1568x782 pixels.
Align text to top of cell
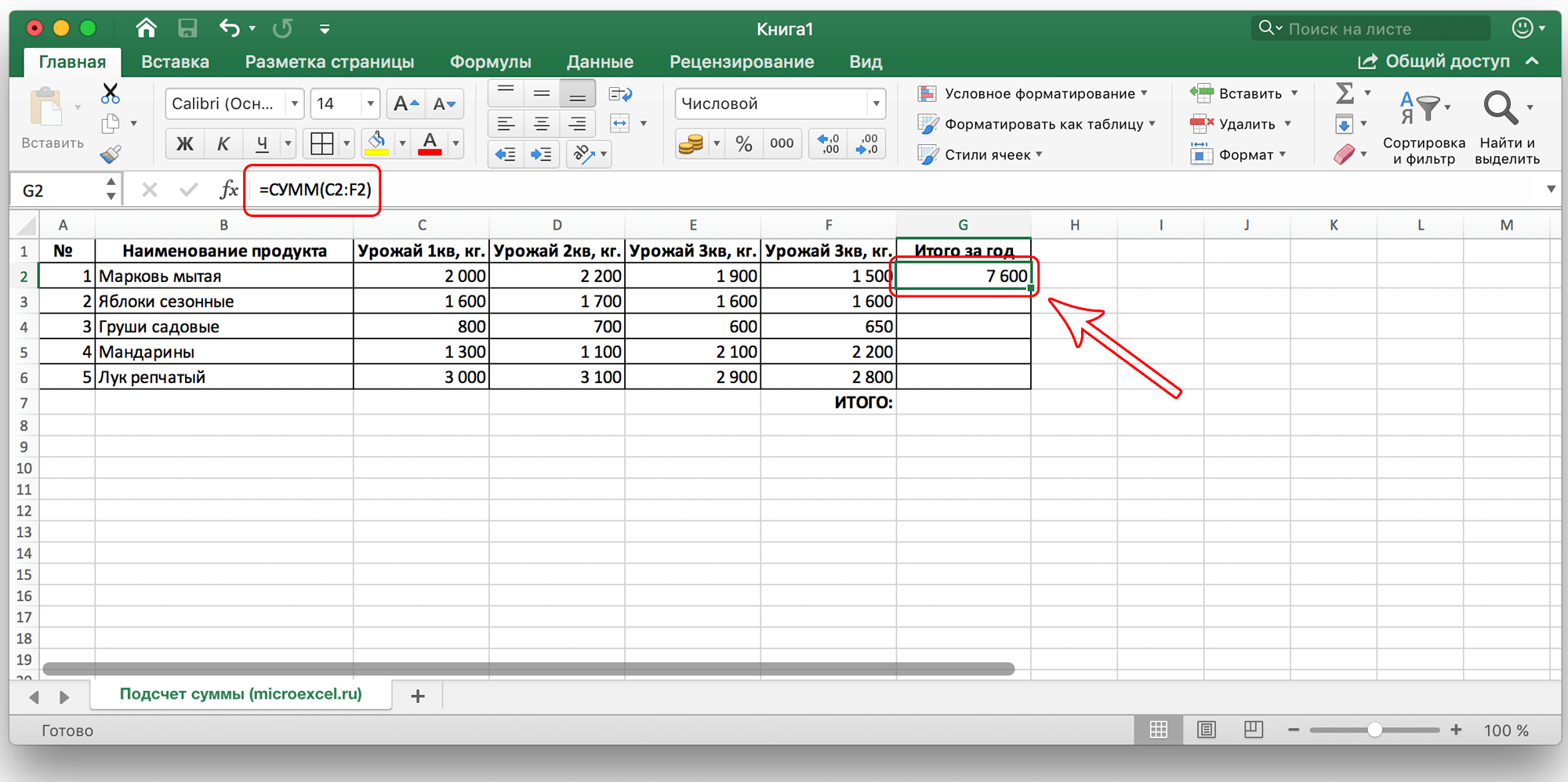pyautogui.click(x=506, y=94)
